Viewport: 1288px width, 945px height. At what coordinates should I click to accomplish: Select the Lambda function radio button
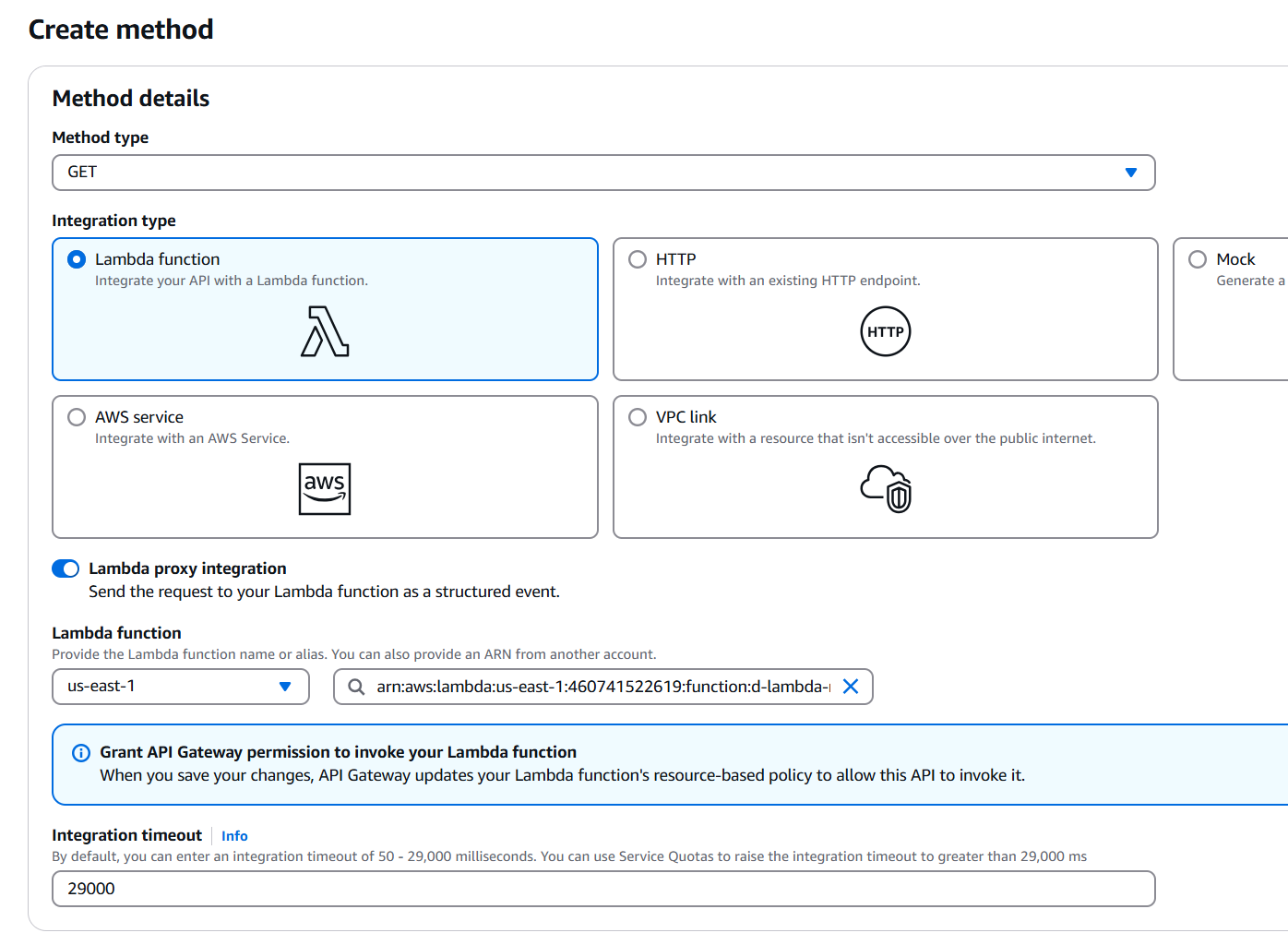tap(78, 260)
